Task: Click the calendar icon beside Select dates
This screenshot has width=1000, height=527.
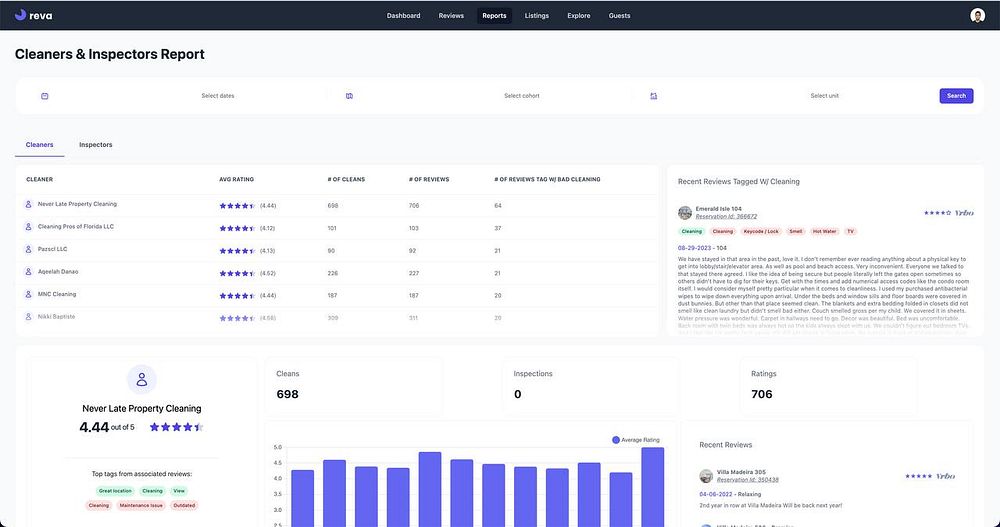Action: (45, 96)
